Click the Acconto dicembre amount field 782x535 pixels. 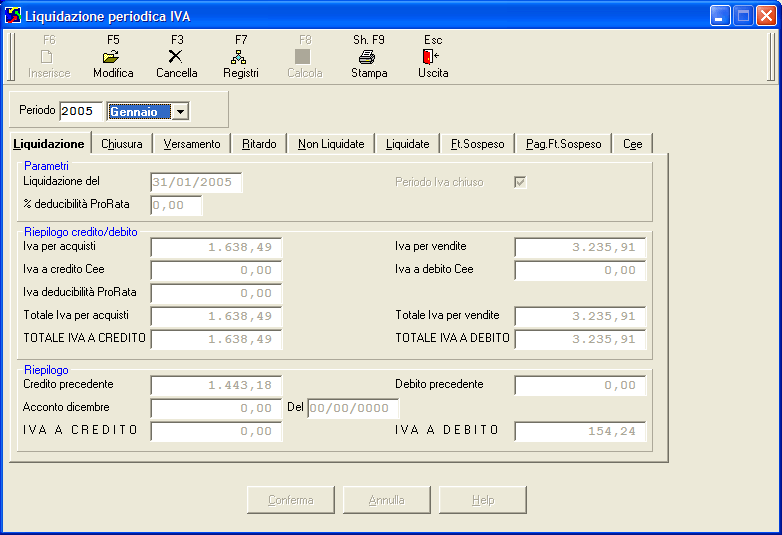tap(216, 408)
